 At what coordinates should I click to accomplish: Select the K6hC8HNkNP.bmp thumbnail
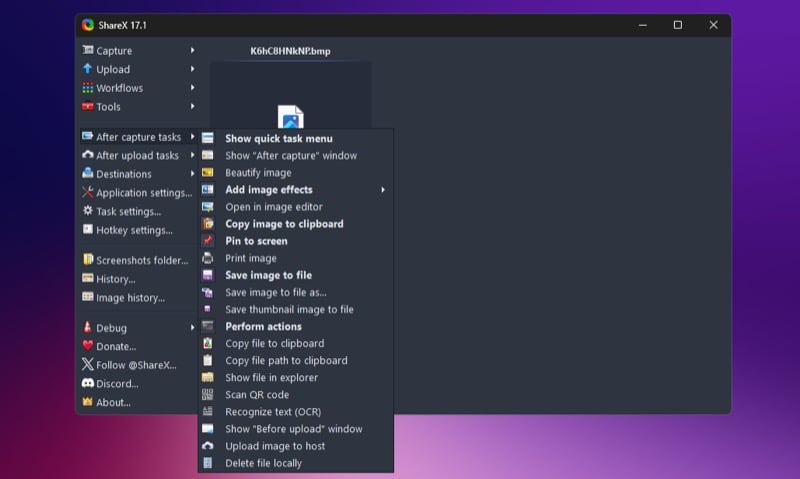pos(291,95)
